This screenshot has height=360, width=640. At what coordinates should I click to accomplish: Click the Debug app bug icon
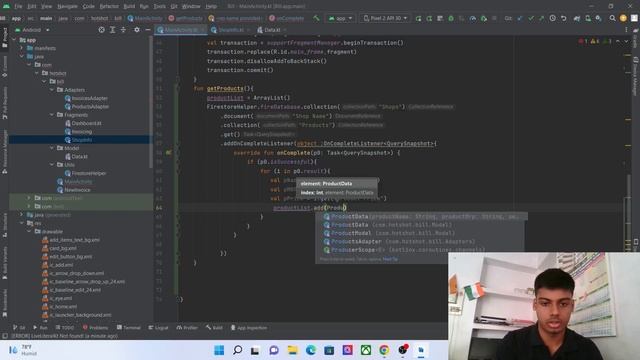(451, 18)
